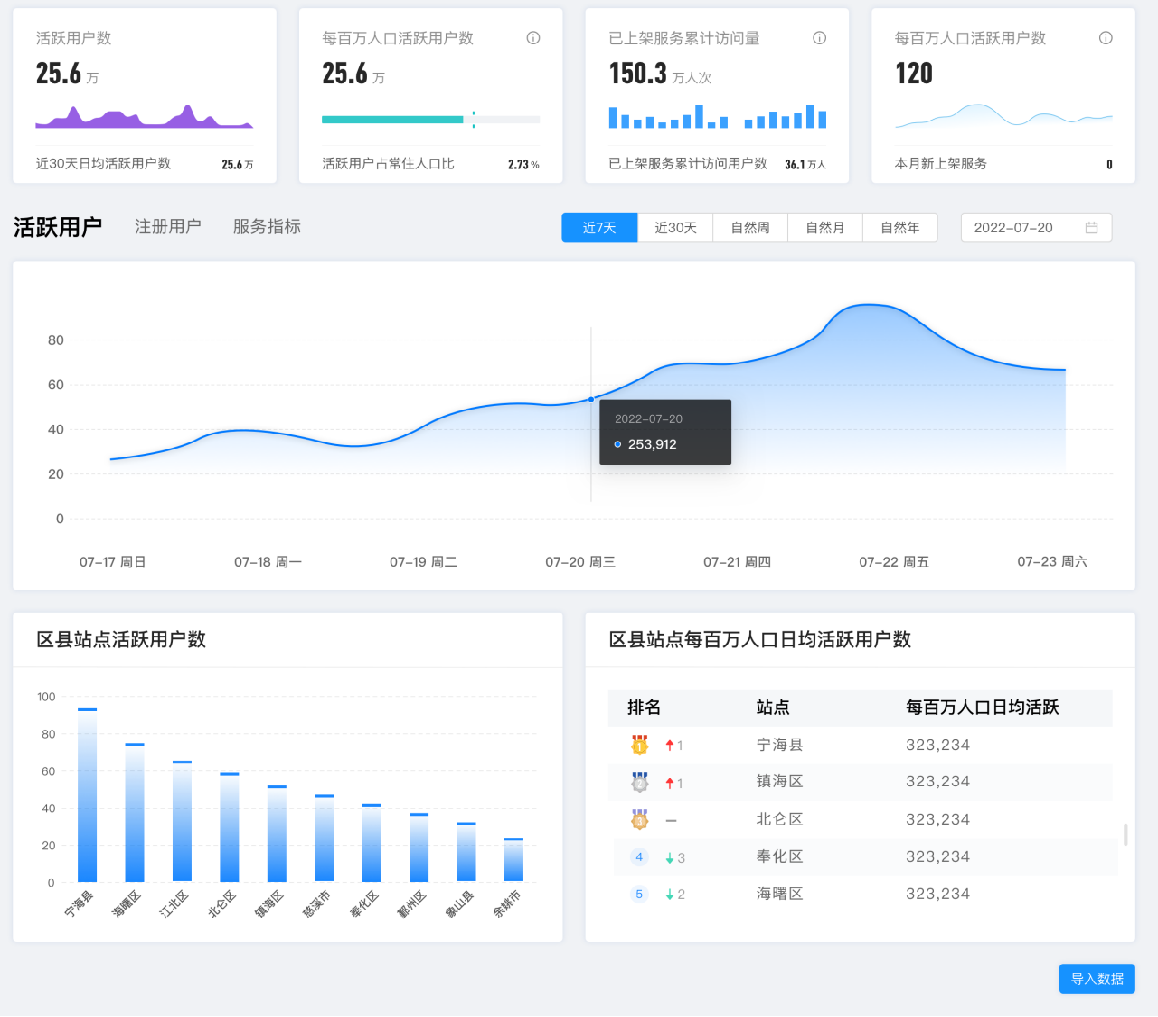Click rank 5 badge for 海曙区
Viewport: 1158px width, 1017px height.
(639, 894)
